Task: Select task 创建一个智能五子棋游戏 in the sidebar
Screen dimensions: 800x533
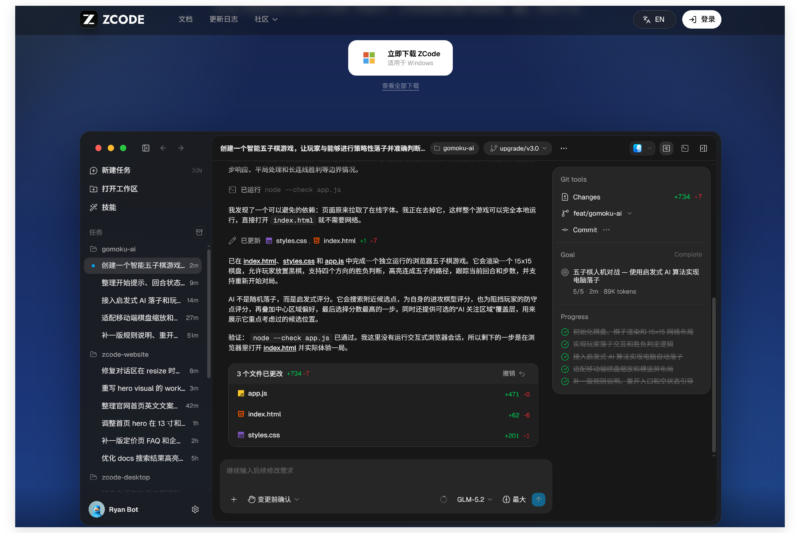Action: tap(143, 265)
